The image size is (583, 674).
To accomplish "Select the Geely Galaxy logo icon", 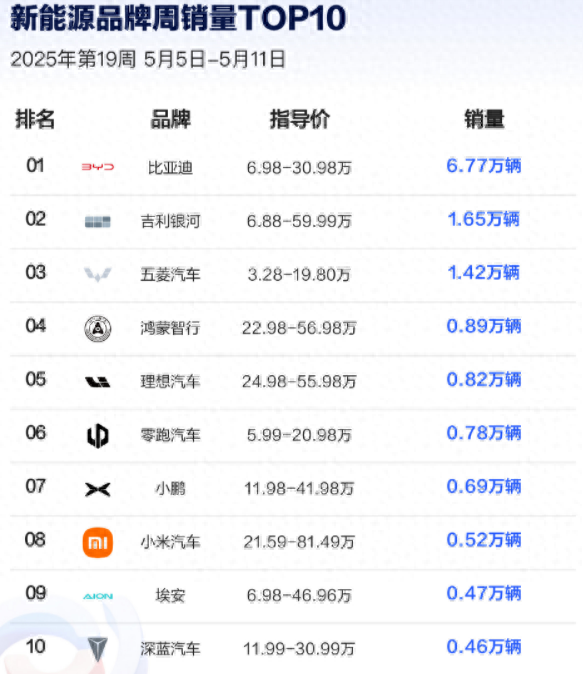I will pos(98,221).
